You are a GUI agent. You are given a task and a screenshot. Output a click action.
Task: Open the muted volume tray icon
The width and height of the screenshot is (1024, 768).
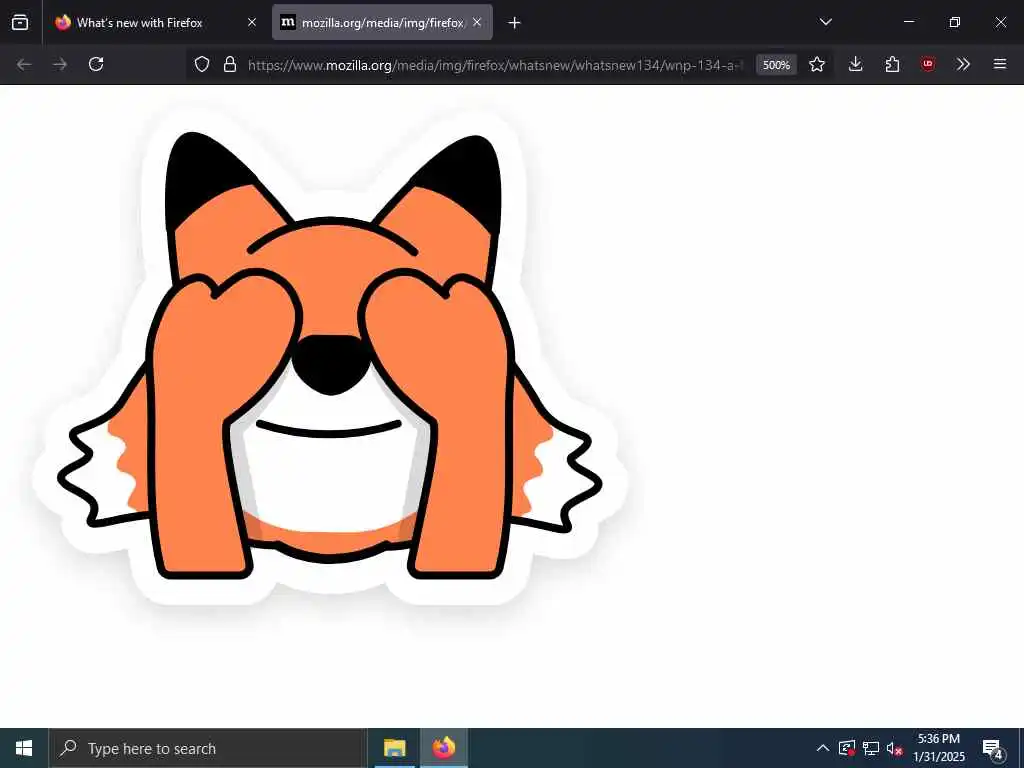click(894, 748)
